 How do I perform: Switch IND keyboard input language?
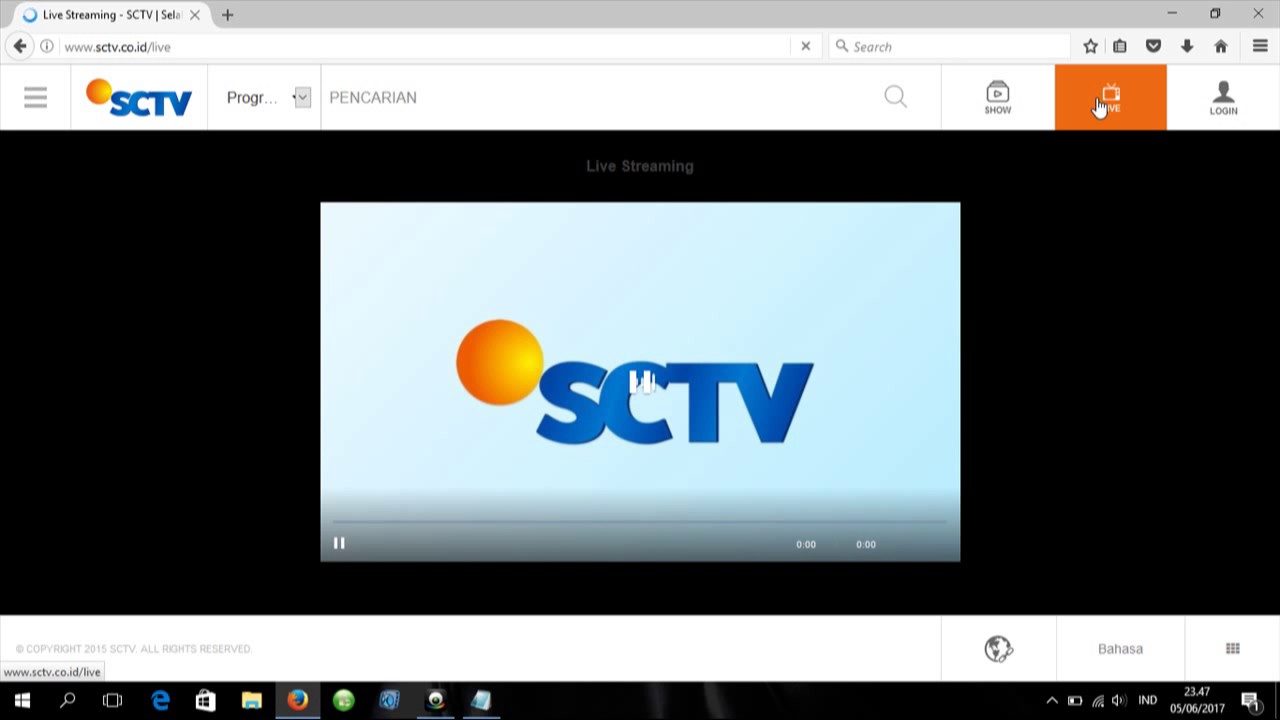1148,701
